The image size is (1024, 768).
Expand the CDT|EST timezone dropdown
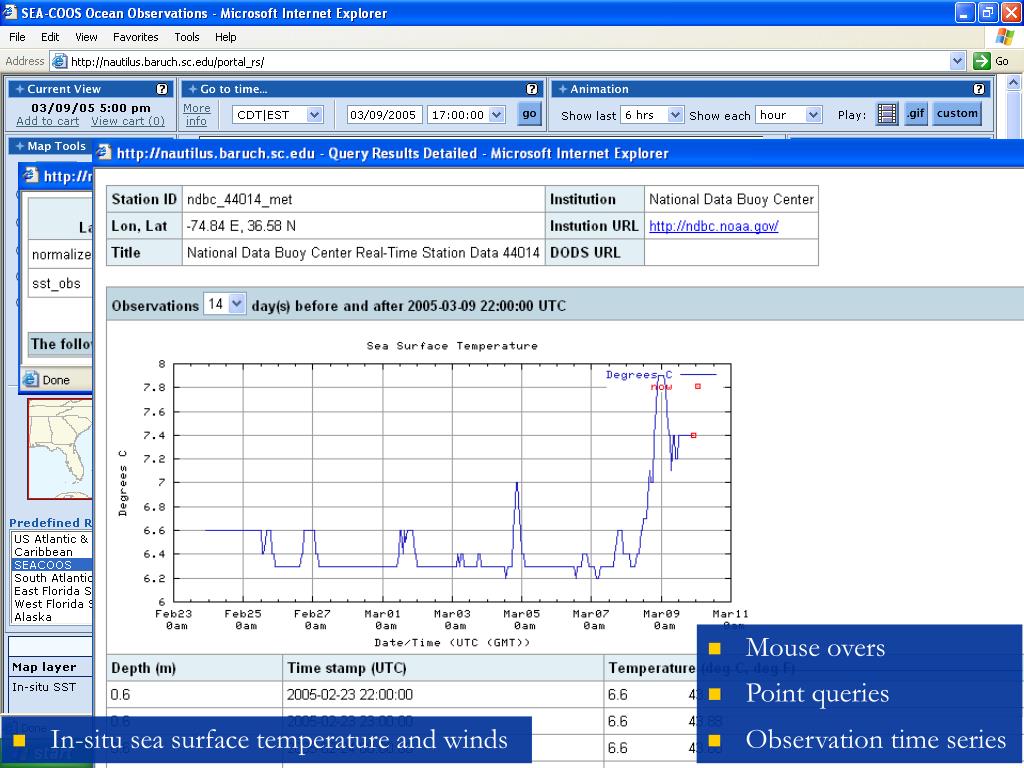click(314, 115)
